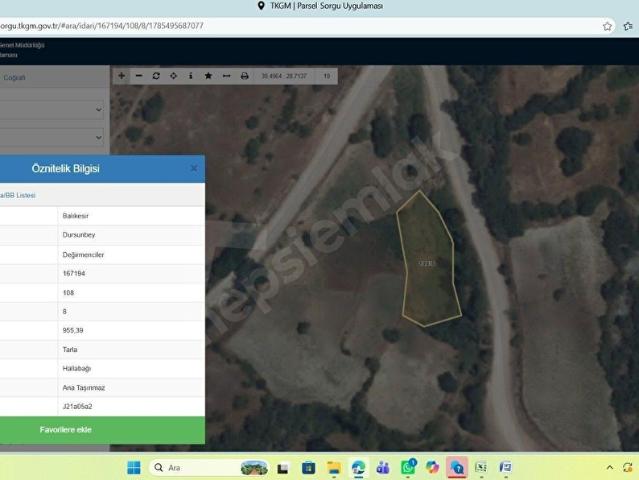The height and width of the screenshot is (480, 639).
Task: Open Copilot from taskbar
Action: tap(432, 468)
